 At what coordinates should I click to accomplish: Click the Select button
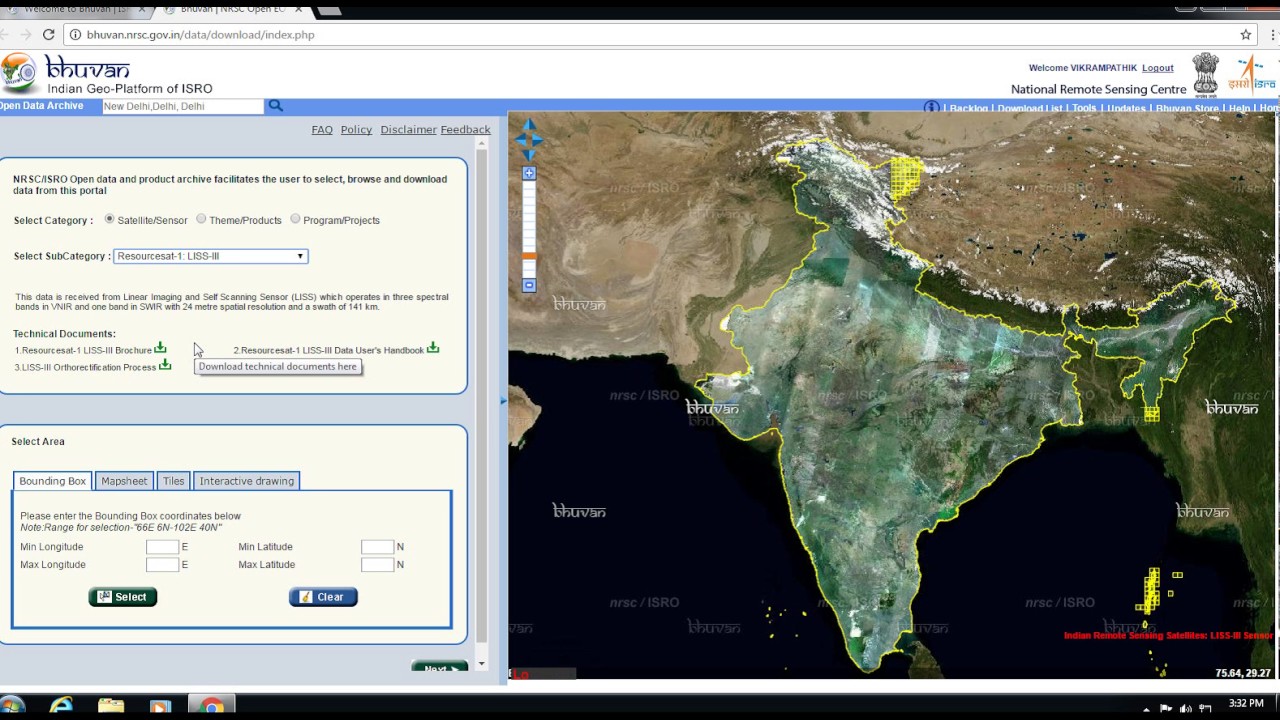[x=123, y=597]
